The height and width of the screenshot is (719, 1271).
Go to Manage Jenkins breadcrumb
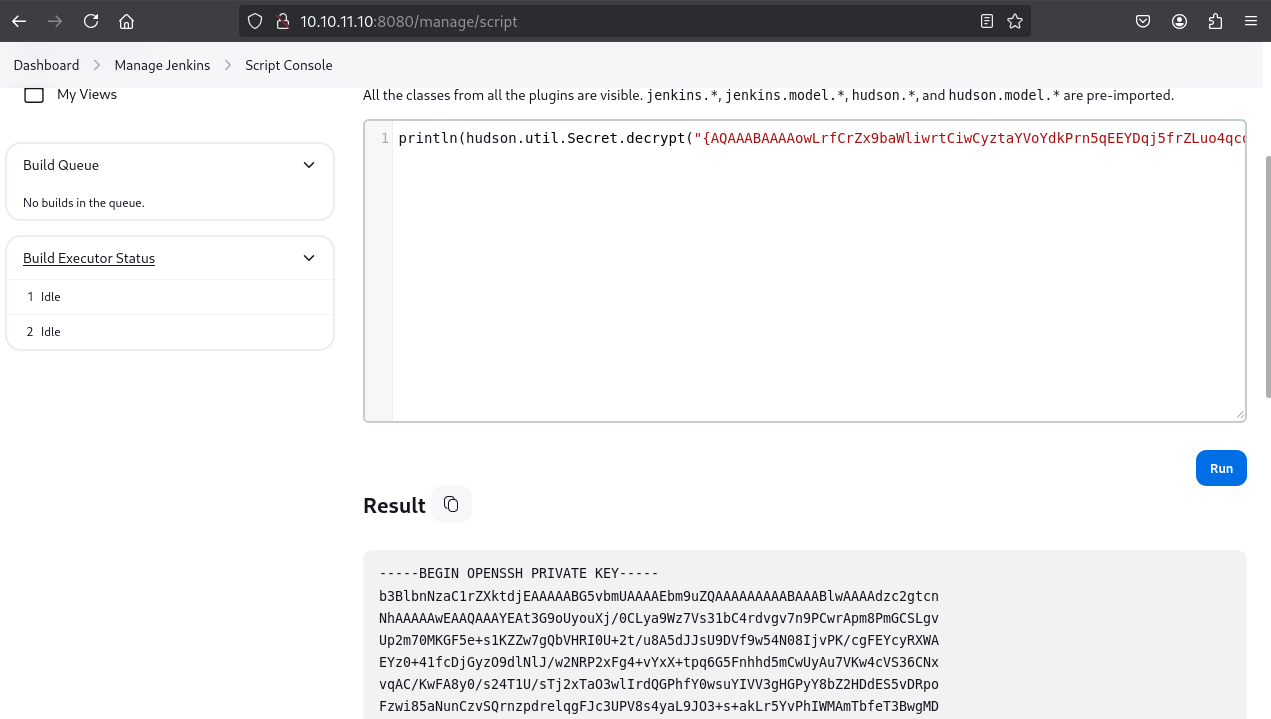pos(162,65)
